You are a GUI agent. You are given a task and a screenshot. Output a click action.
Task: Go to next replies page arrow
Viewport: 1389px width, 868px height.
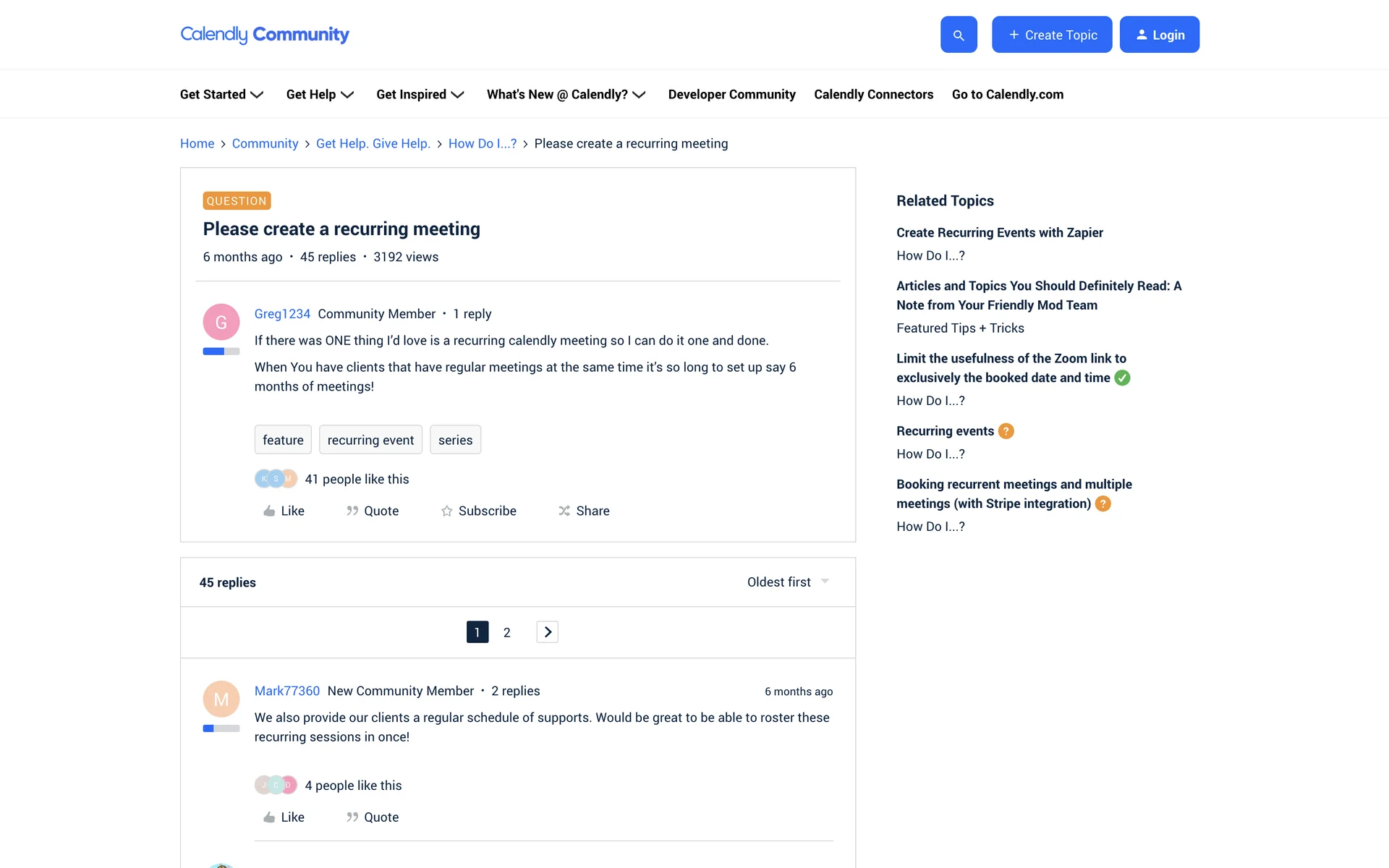(548, 632)
